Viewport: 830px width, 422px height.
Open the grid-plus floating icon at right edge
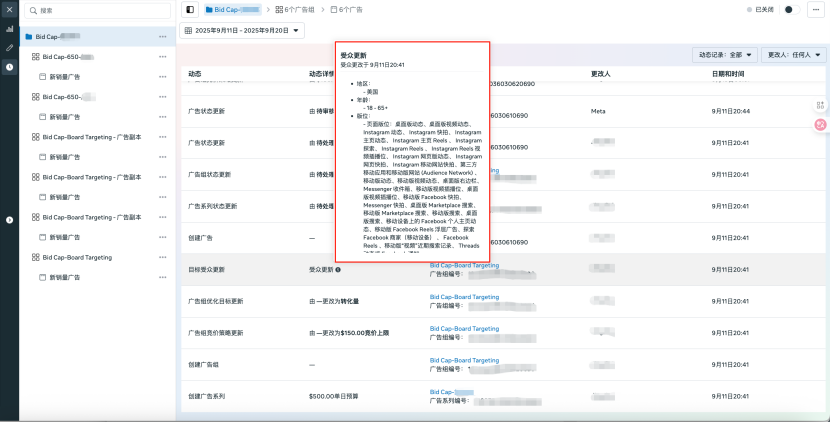tap(820, 105)
